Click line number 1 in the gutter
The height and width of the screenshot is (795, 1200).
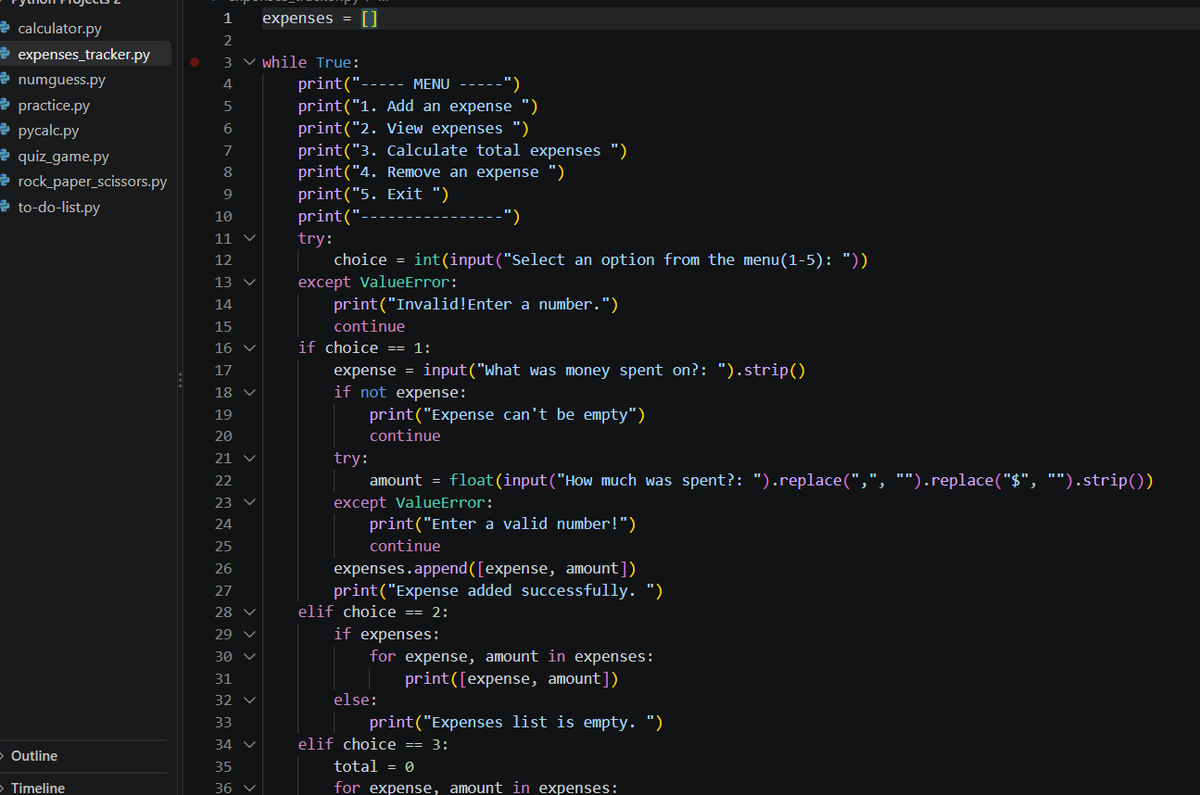click(x=228, y=18)
